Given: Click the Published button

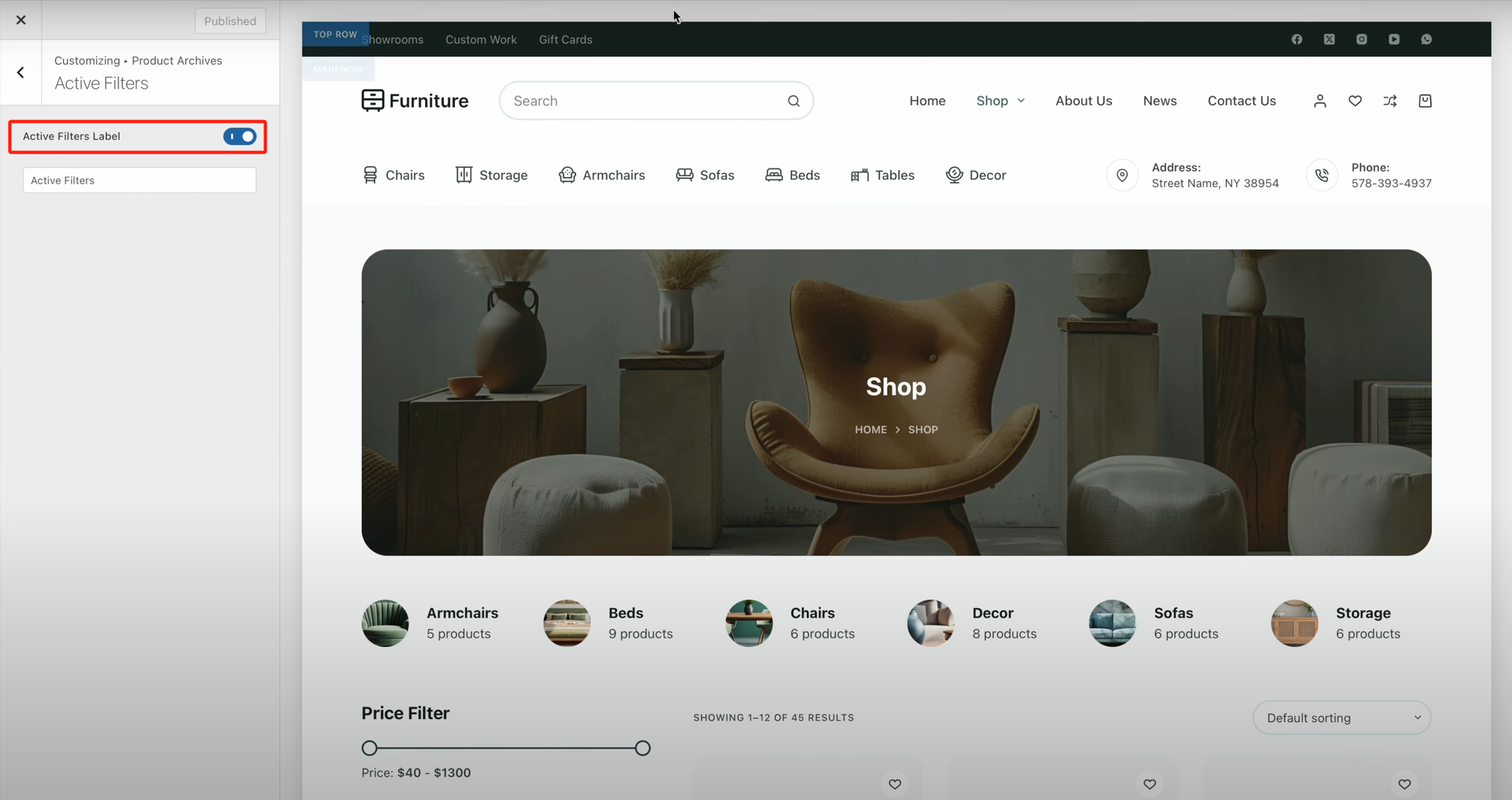Looking at the screenshot, I should [x=230, y=21].
